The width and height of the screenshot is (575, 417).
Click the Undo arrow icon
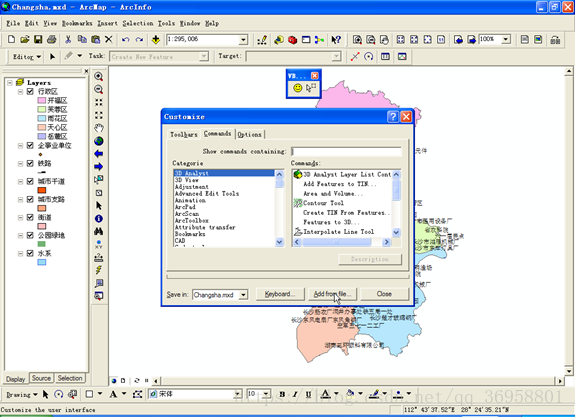click(x=125, y=39)
